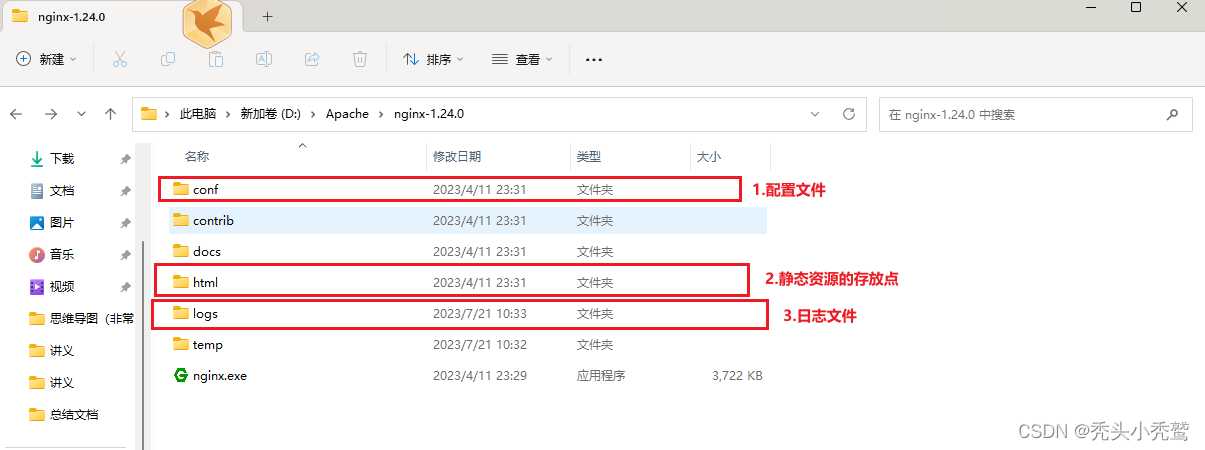Go back with the left arrow
Viewport: 1205px width, 450px height.
(16, 114)
